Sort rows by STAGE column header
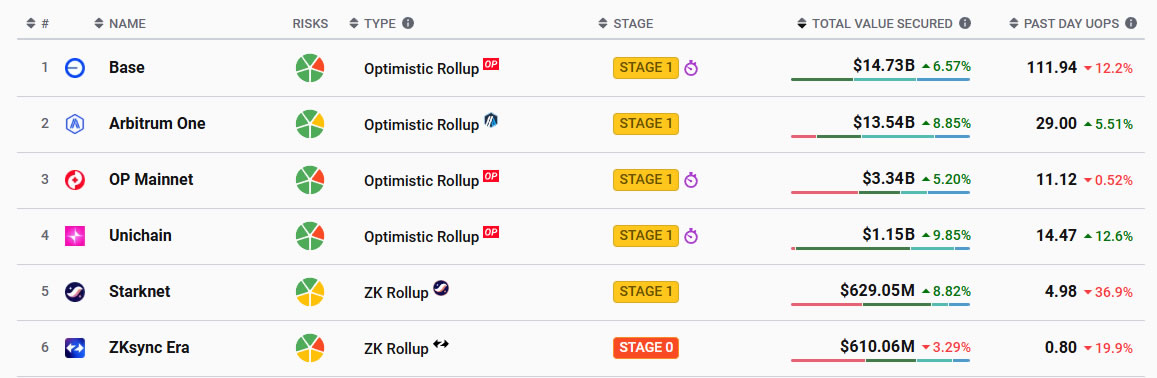This screenshot has width=1157, height=378. pos(626,24)
